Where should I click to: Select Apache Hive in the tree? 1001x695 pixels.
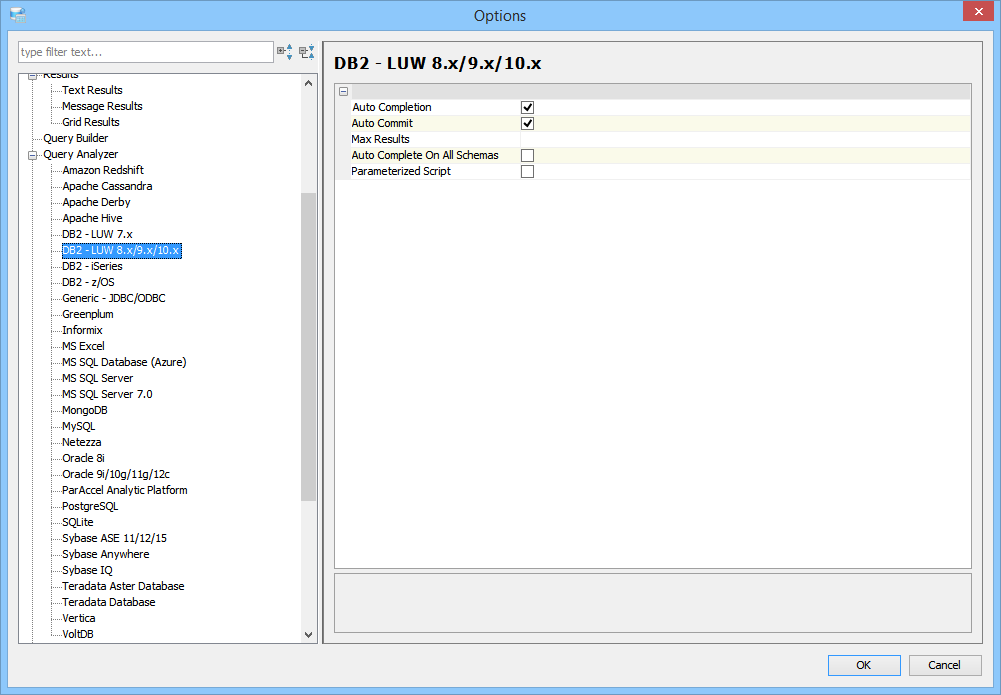tap(92, 218)
